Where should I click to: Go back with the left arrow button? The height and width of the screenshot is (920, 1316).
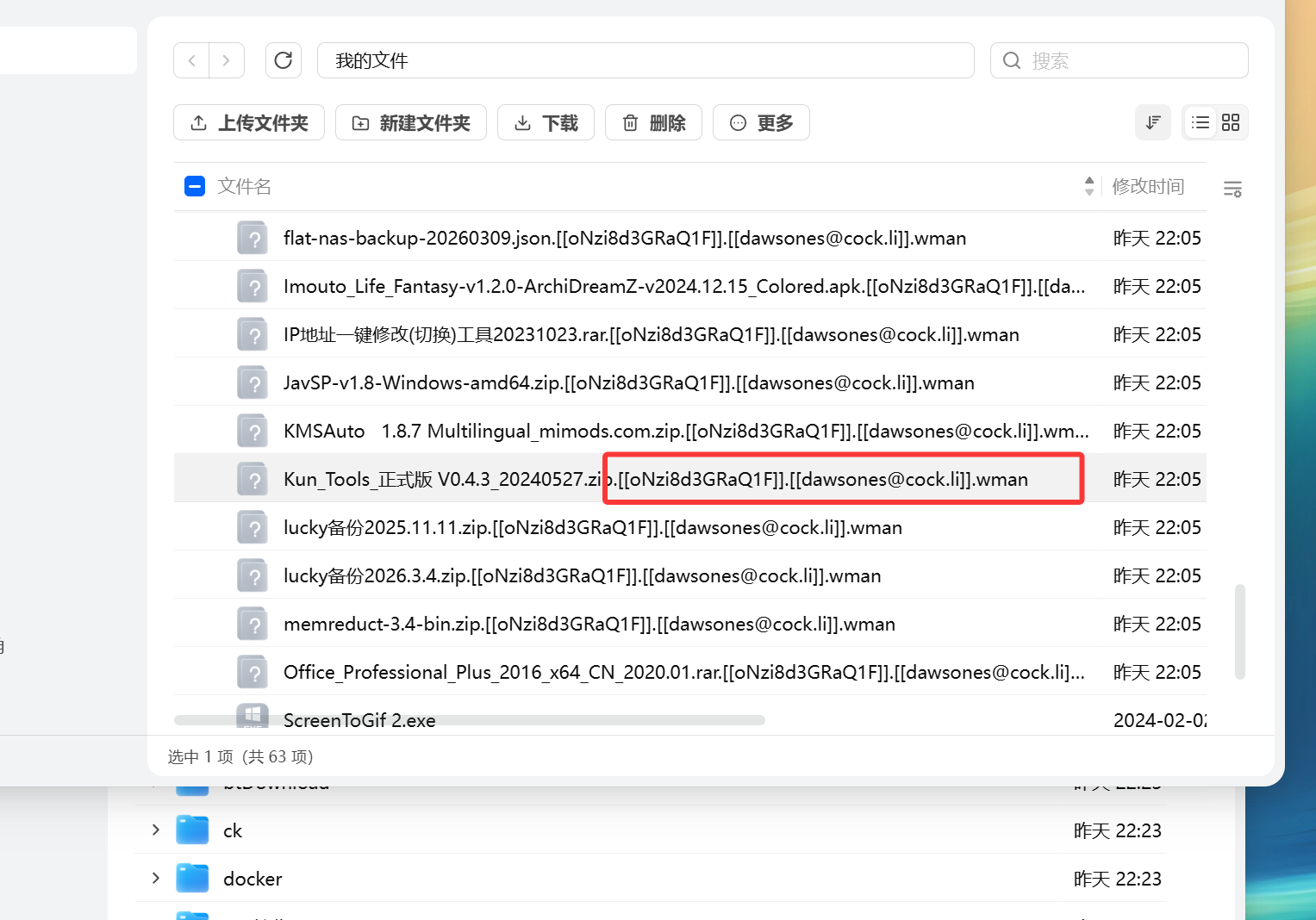[x=192, y=60]
